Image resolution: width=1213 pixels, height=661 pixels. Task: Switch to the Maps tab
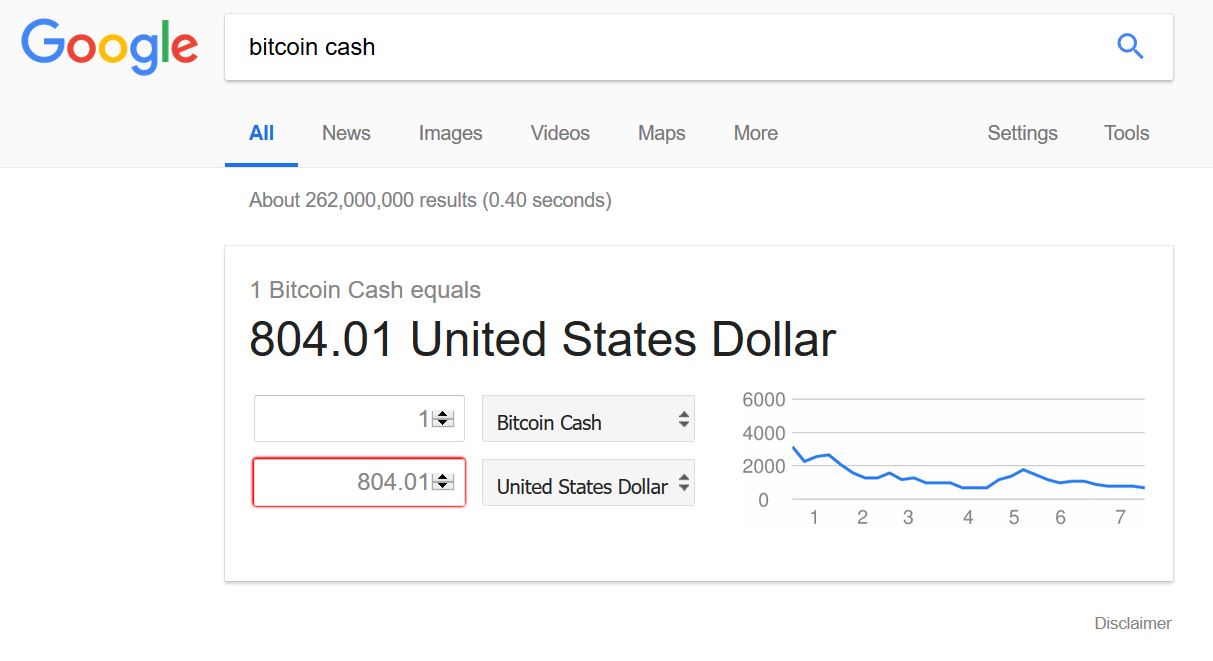click(x=662, y=133)
